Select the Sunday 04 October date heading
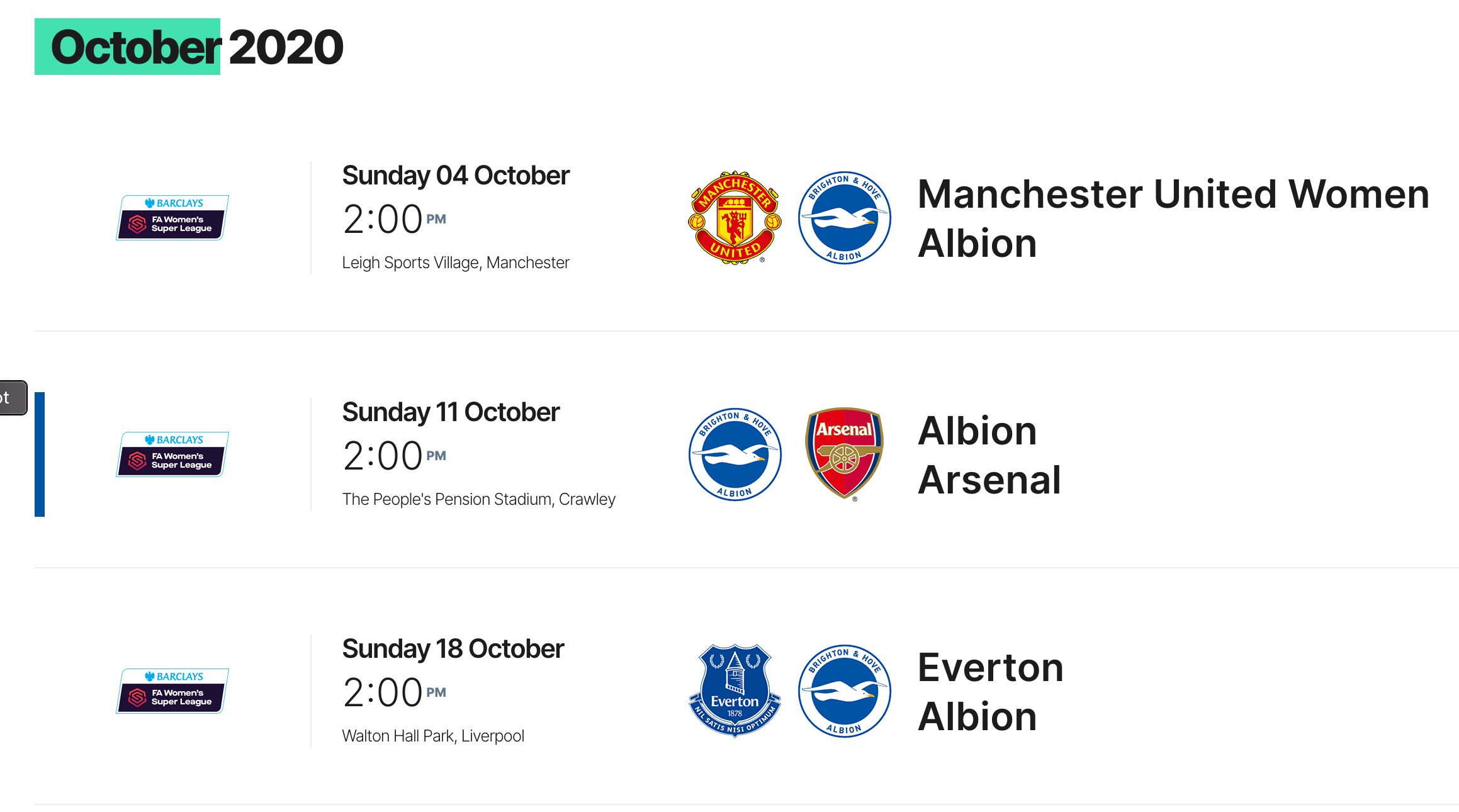This screenshot has height=812, width=1459. (x=456, y=176)
